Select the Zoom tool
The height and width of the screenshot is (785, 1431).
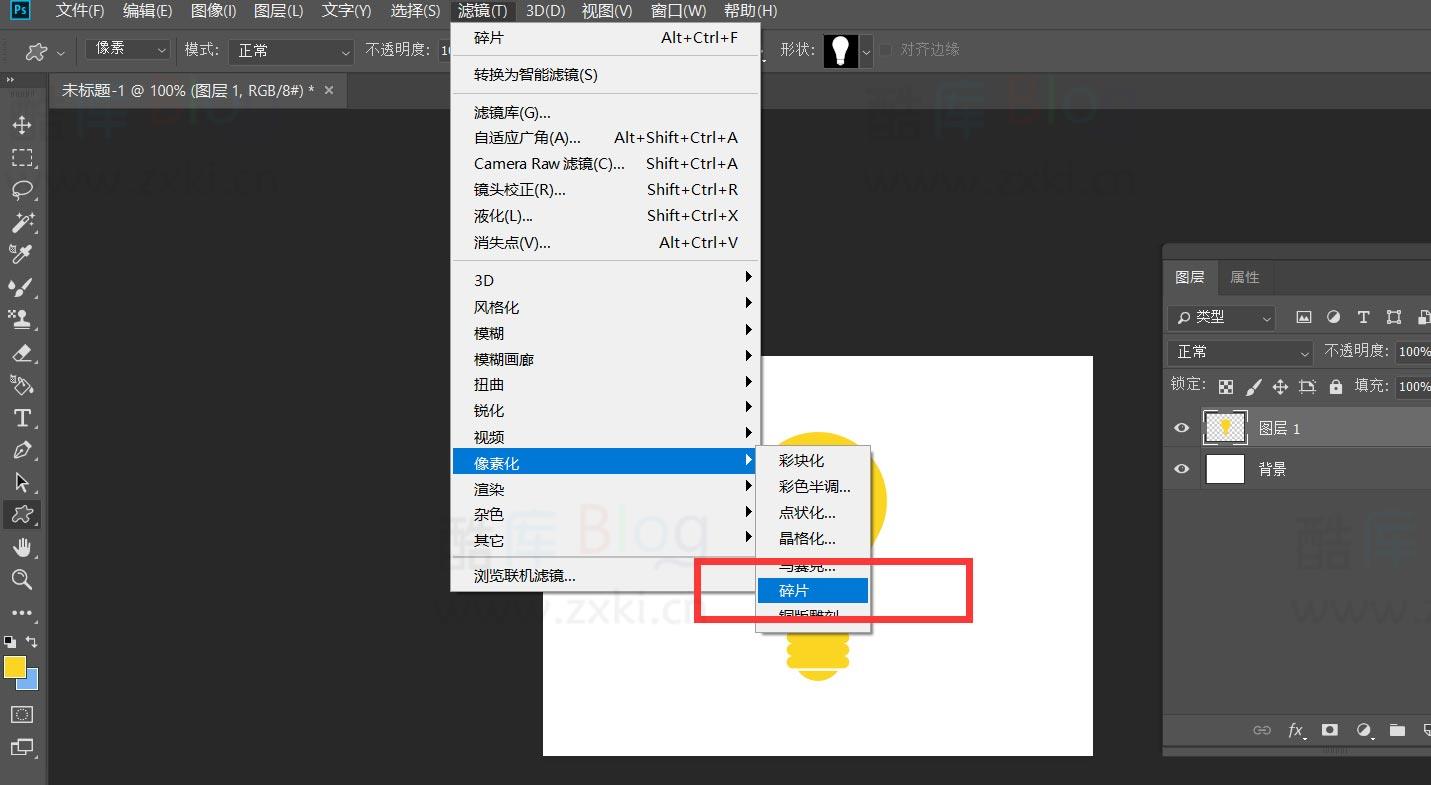pos(23,580)
